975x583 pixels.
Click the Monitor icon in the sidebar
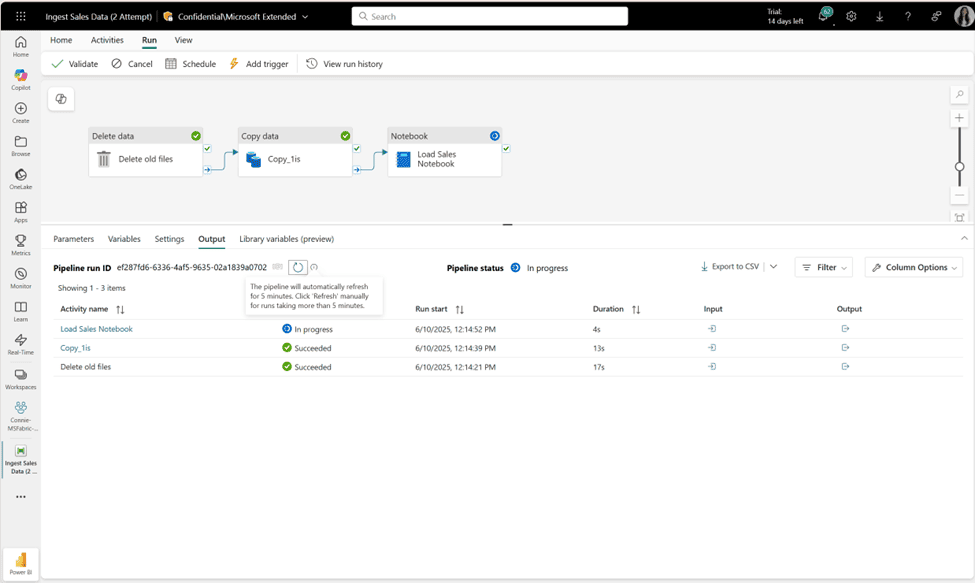[x=20, y=277]
